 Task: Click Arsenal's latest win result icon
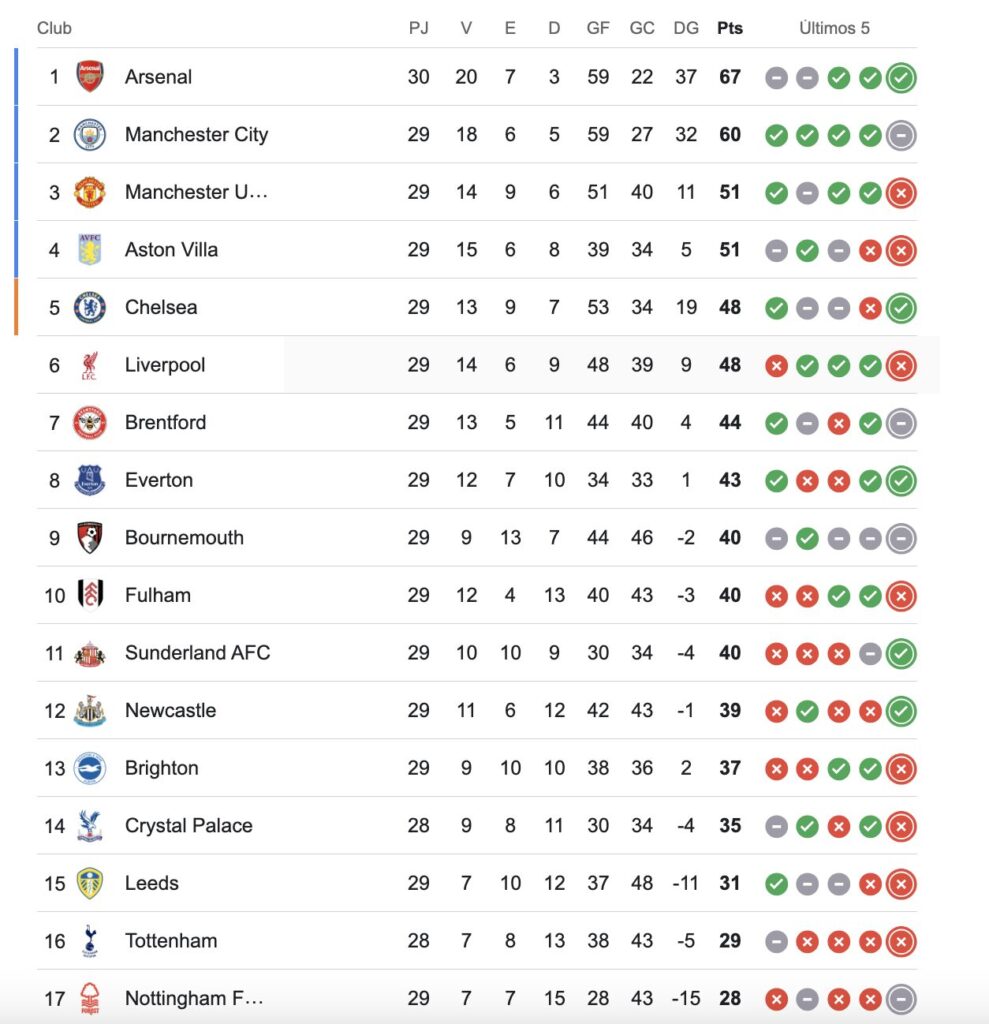point(901,78)
